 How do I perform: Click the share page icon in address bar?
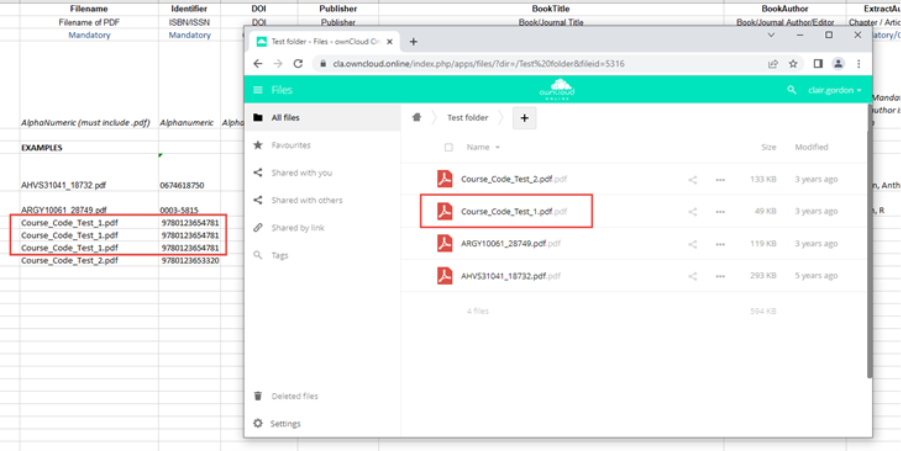(773, 64)
